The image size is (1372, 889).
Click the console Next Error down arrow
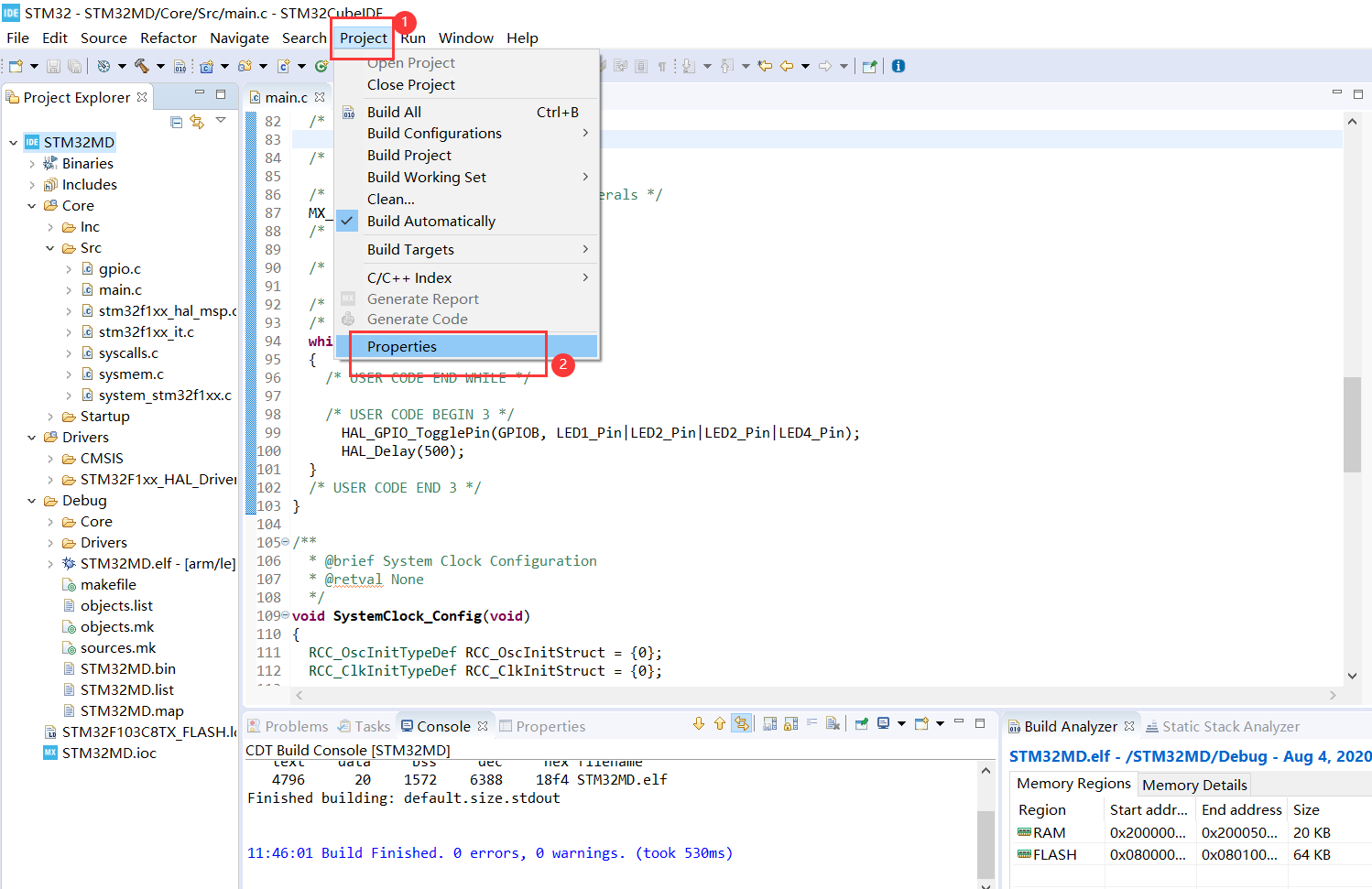coord(699,724)
